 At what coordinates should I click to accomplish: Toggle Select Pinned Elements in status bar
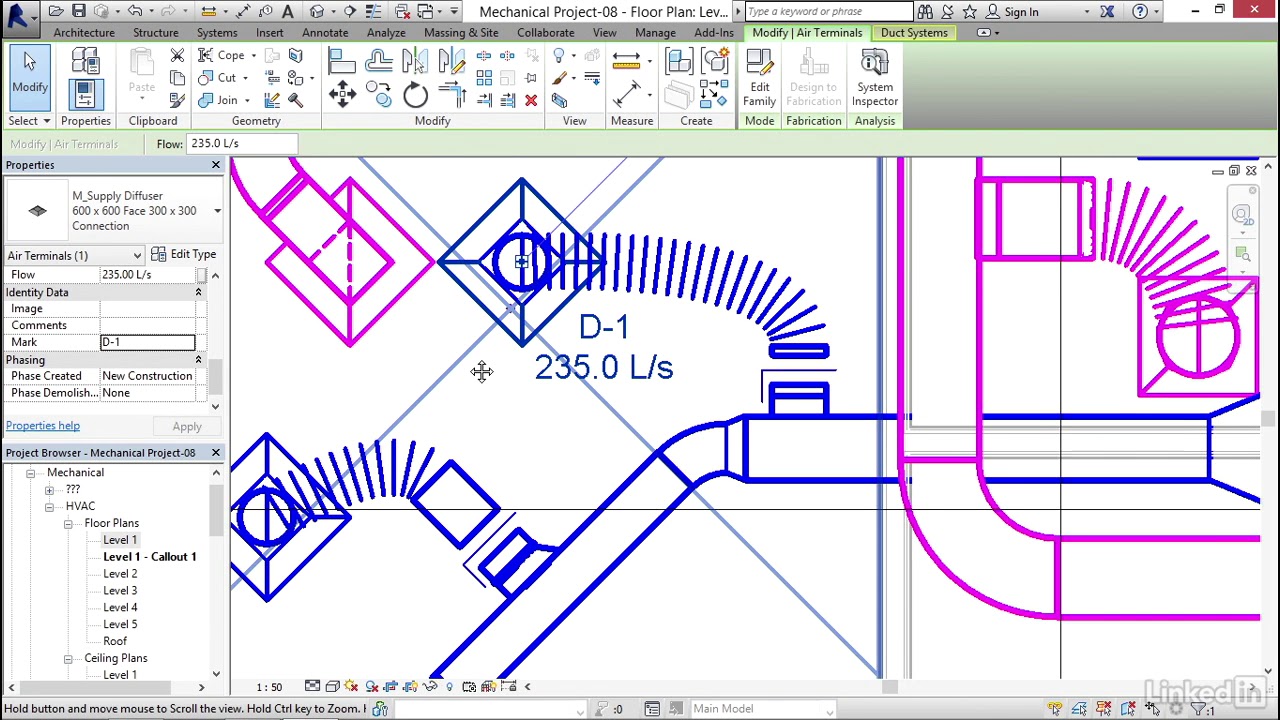[1103, 709]
